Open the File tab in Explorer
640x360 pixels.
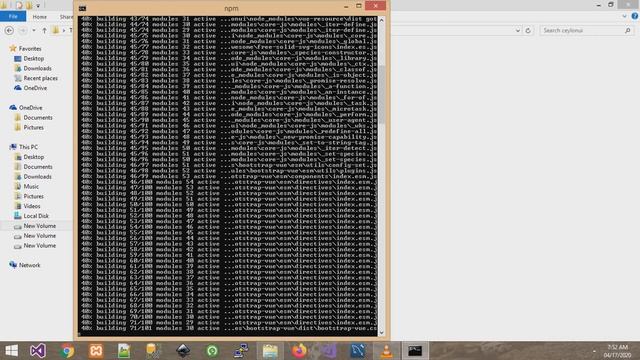(13, 16)
